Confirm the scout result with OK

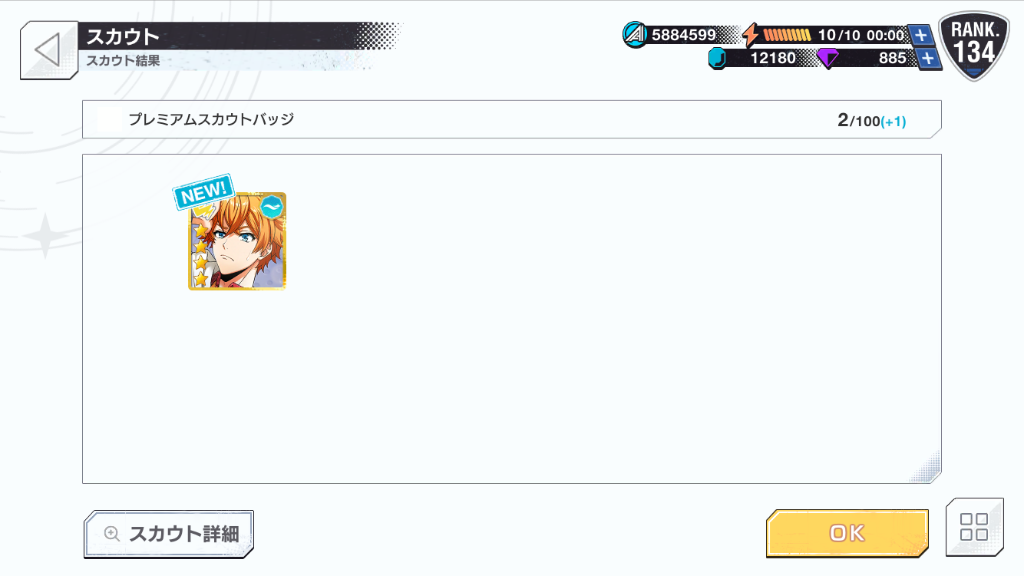coord(847,533)
